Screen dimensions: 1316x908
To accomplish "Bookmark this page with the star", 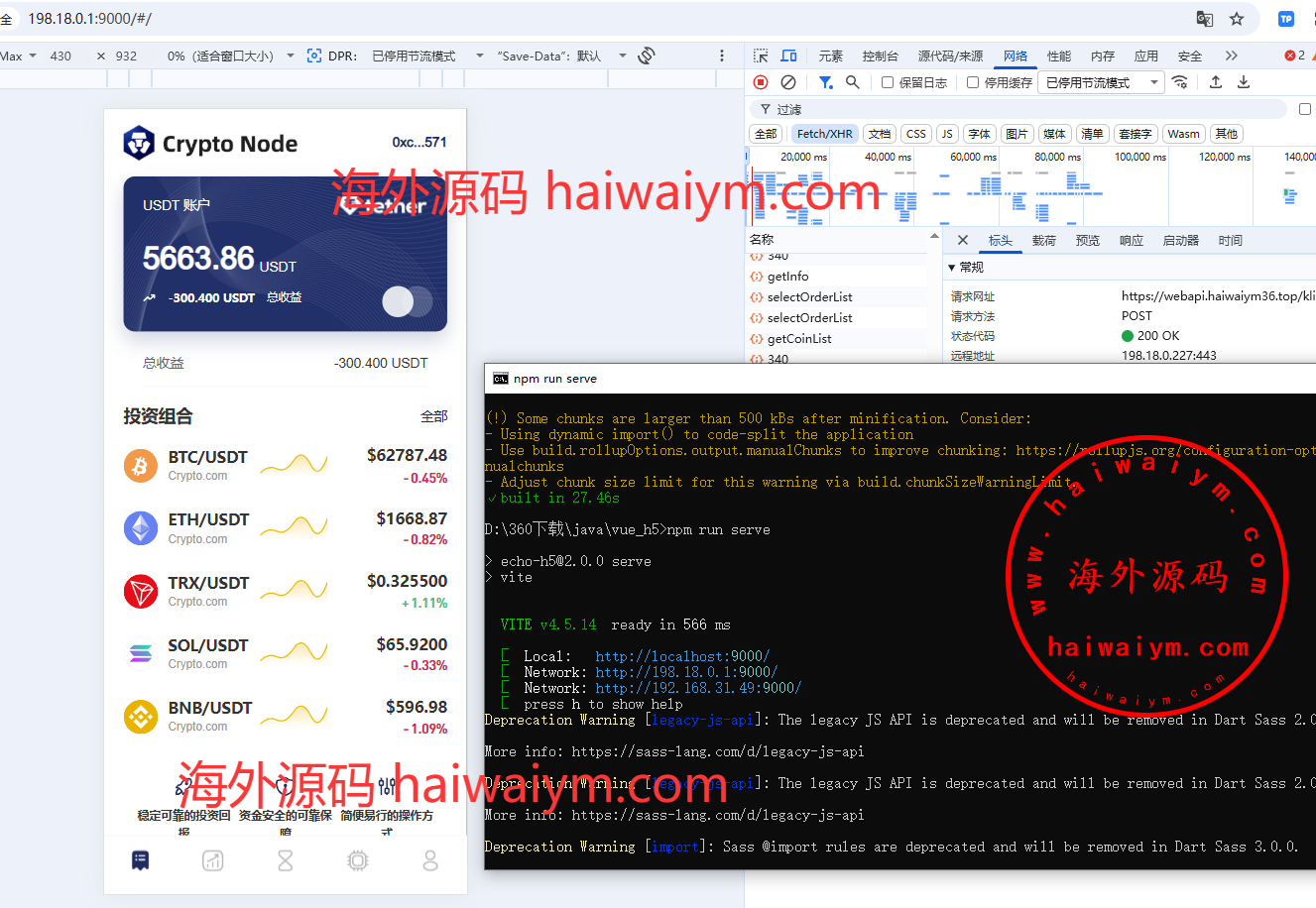I will (x=1237, y=19).
